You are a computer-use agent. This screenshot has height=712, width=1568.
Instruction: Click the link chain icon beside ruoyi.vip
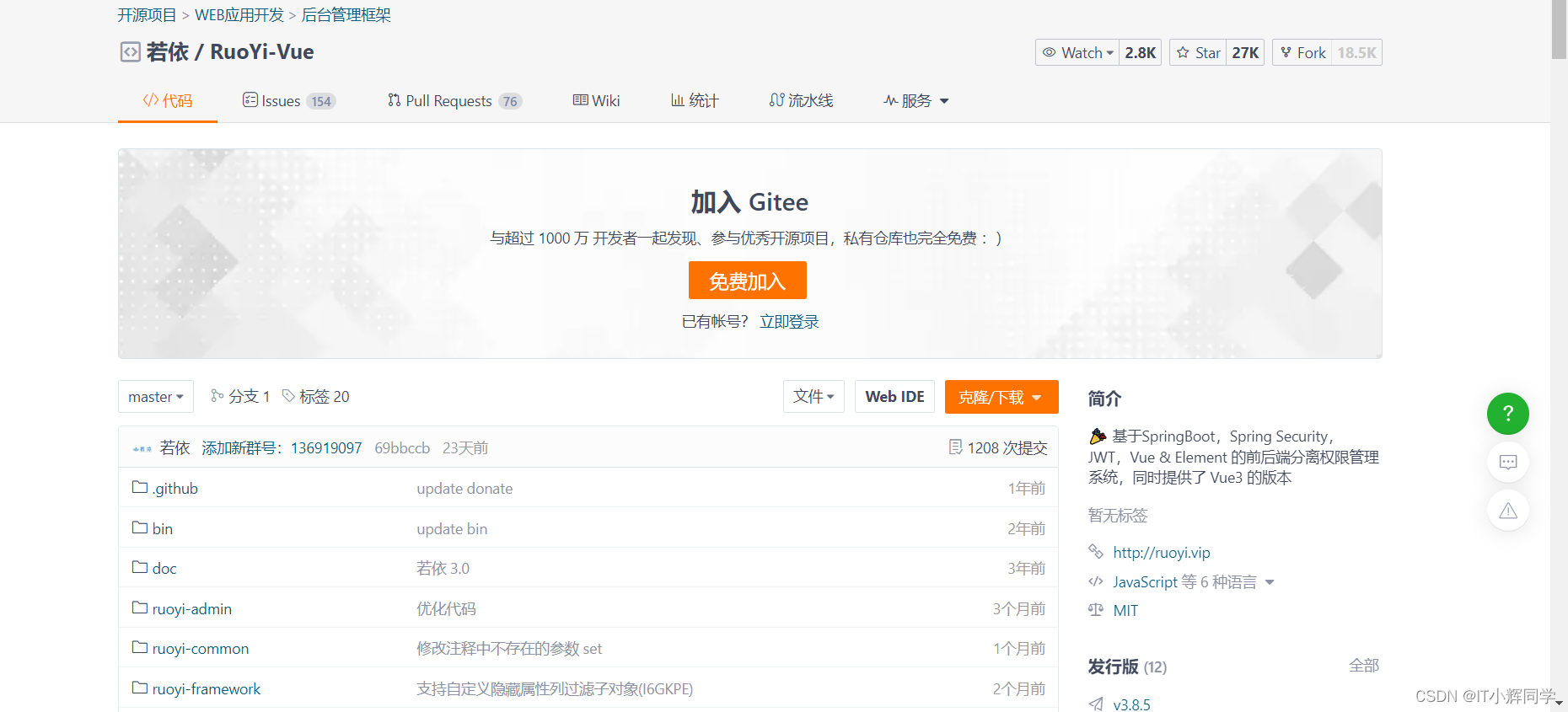pyautogui.click(x=1096, y=552)
